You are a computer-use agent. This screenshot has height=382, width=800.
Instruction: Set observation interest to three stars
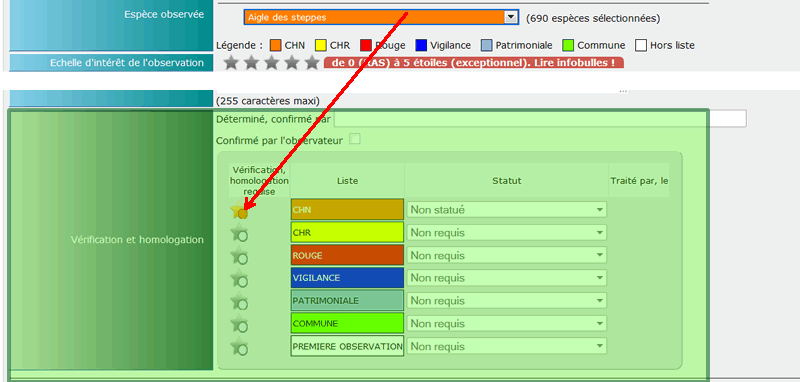click(271, 63)
